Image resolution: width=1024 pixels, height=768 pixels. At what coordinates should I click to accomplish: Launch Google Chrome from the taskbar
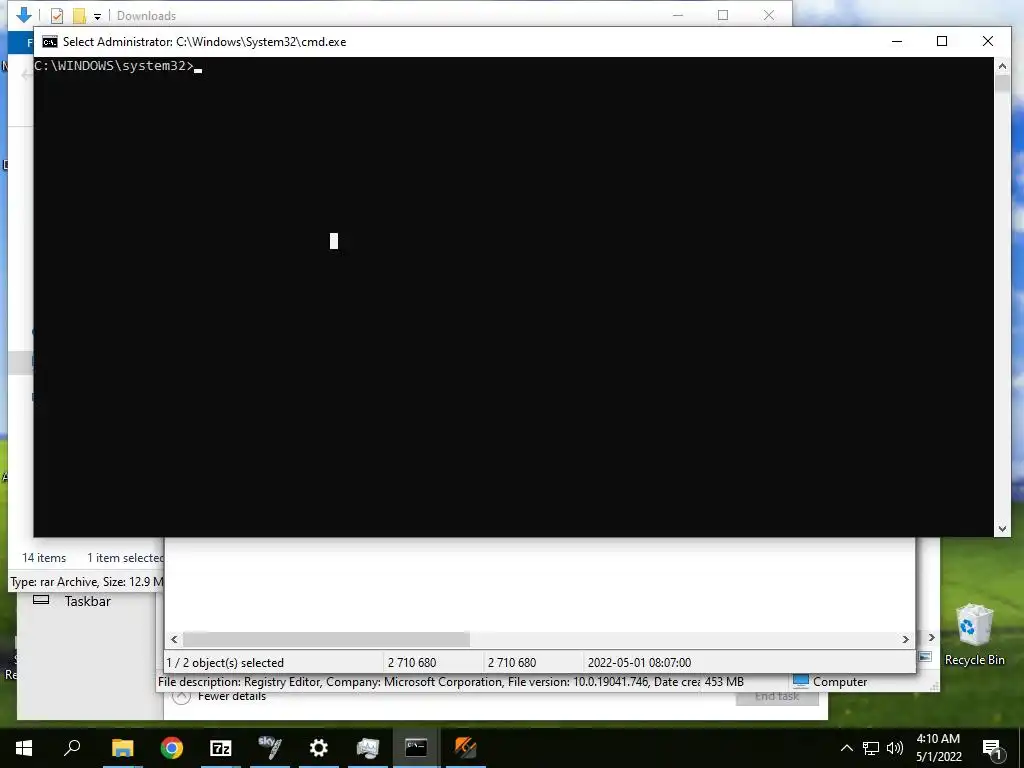click(172, 748)
